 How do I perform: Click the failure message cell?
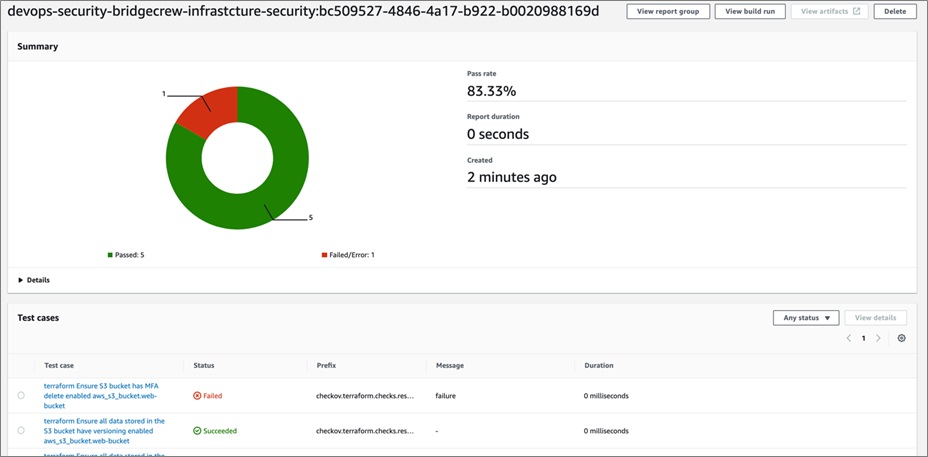tap(446, 396)
